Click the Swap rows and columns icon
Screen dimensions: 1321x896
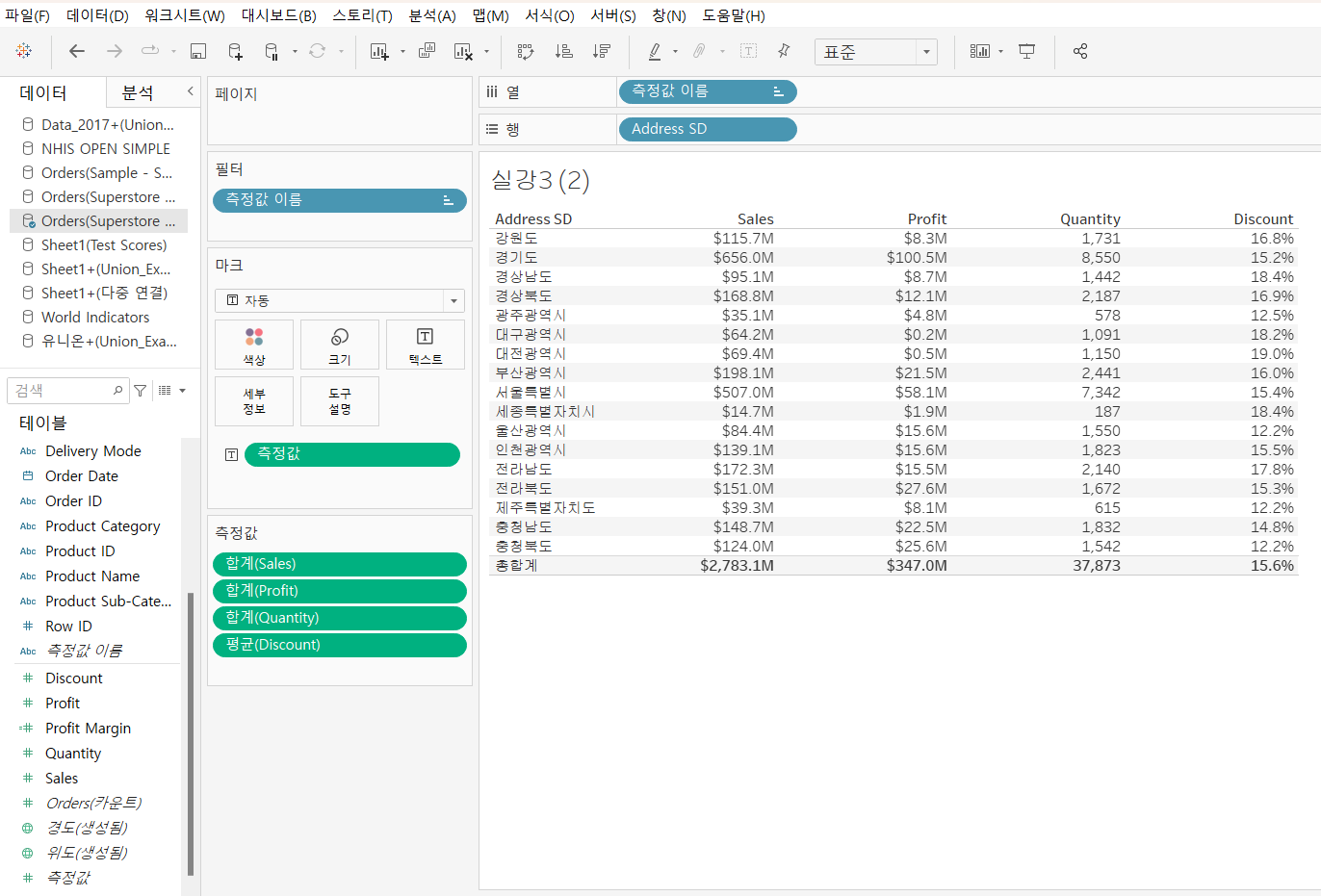point(526,51)
